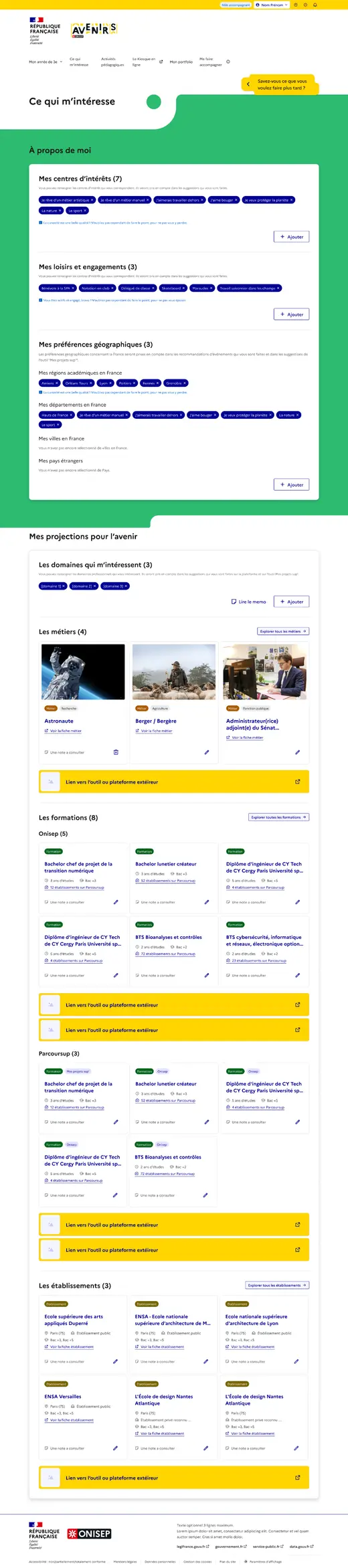Image resolution: width=348 pixels, height=1568 pixels.
Task: Remove the 'Hauts de France' department tag
Action: coord(72,415)
